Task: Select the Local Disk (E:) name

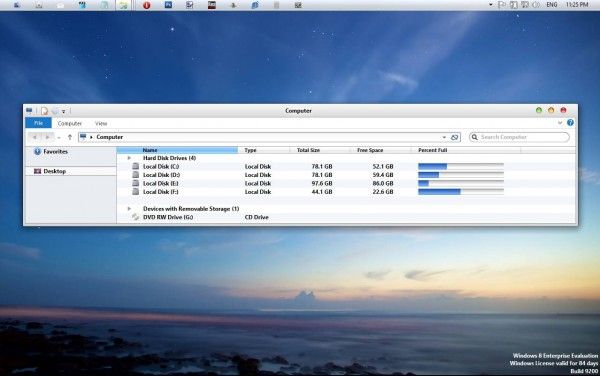Action: pyautogui.click(x=161, y=183)
